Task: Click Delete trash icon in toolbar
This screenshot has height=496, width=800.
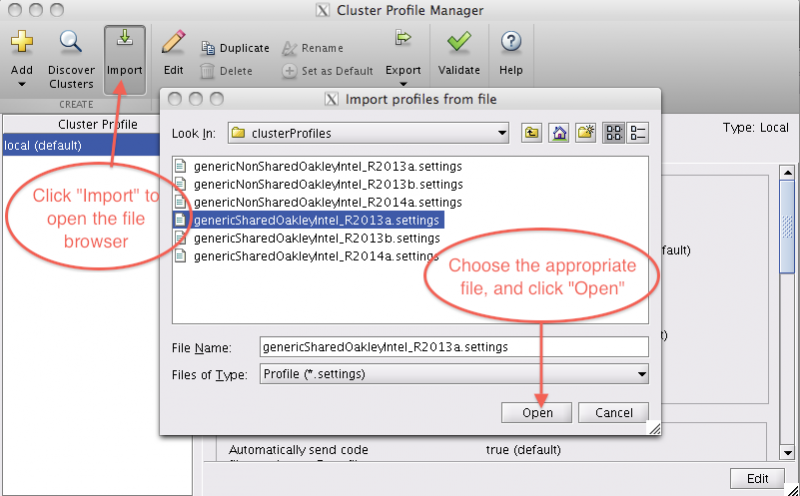Action: (207, 71)
